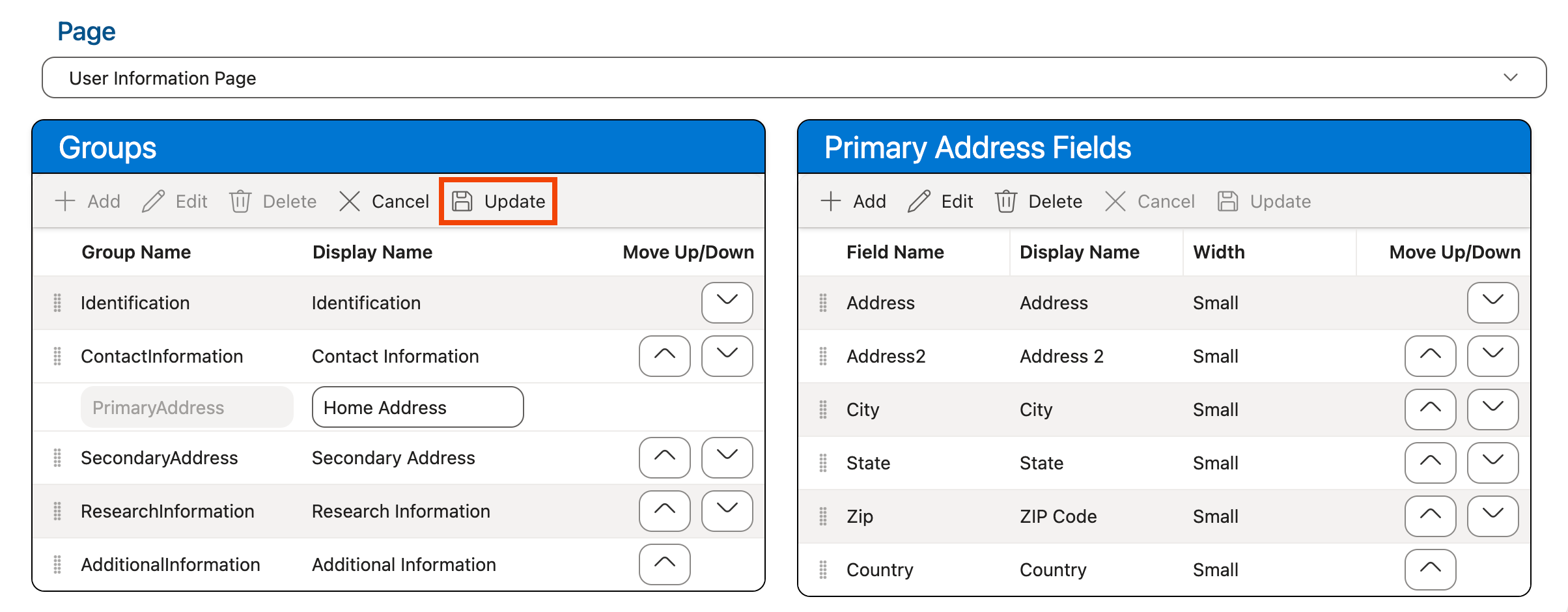Click the Delete trash icon in Primary Address Fields
Viewport: 1568px width, 612px height.
point(1005,201)
